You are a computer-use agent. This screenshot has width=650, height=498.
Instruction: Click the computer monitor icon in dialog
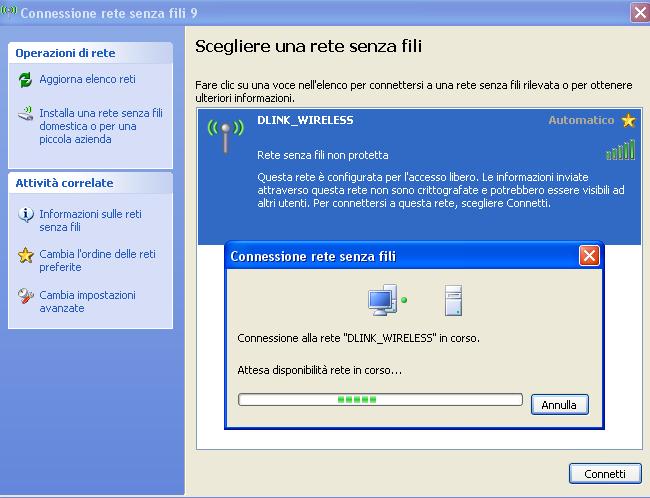click(383, 300)
